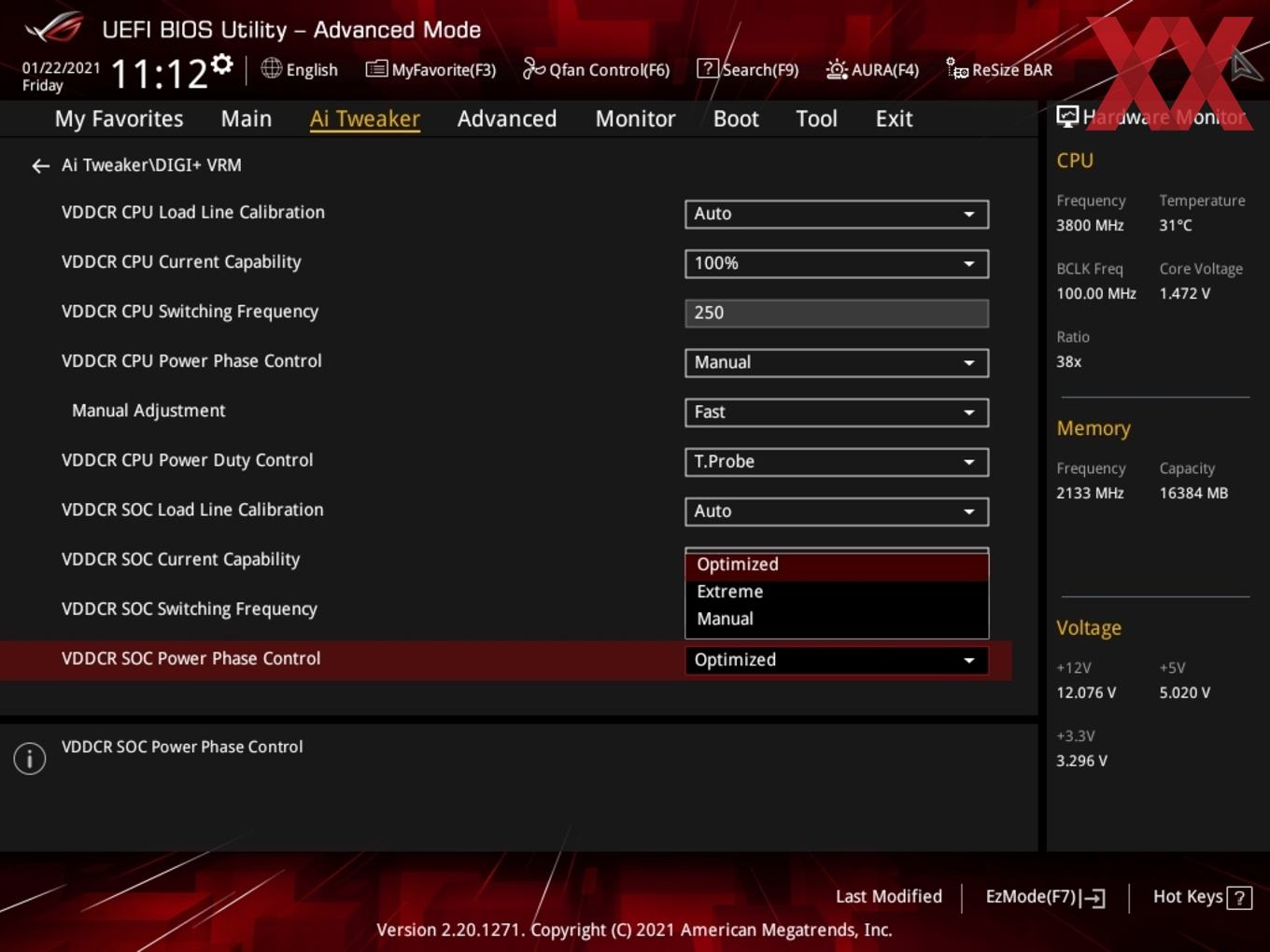The image size is (1270, 952).
Task: Click the globe language icon
Action: coord(271,68)
